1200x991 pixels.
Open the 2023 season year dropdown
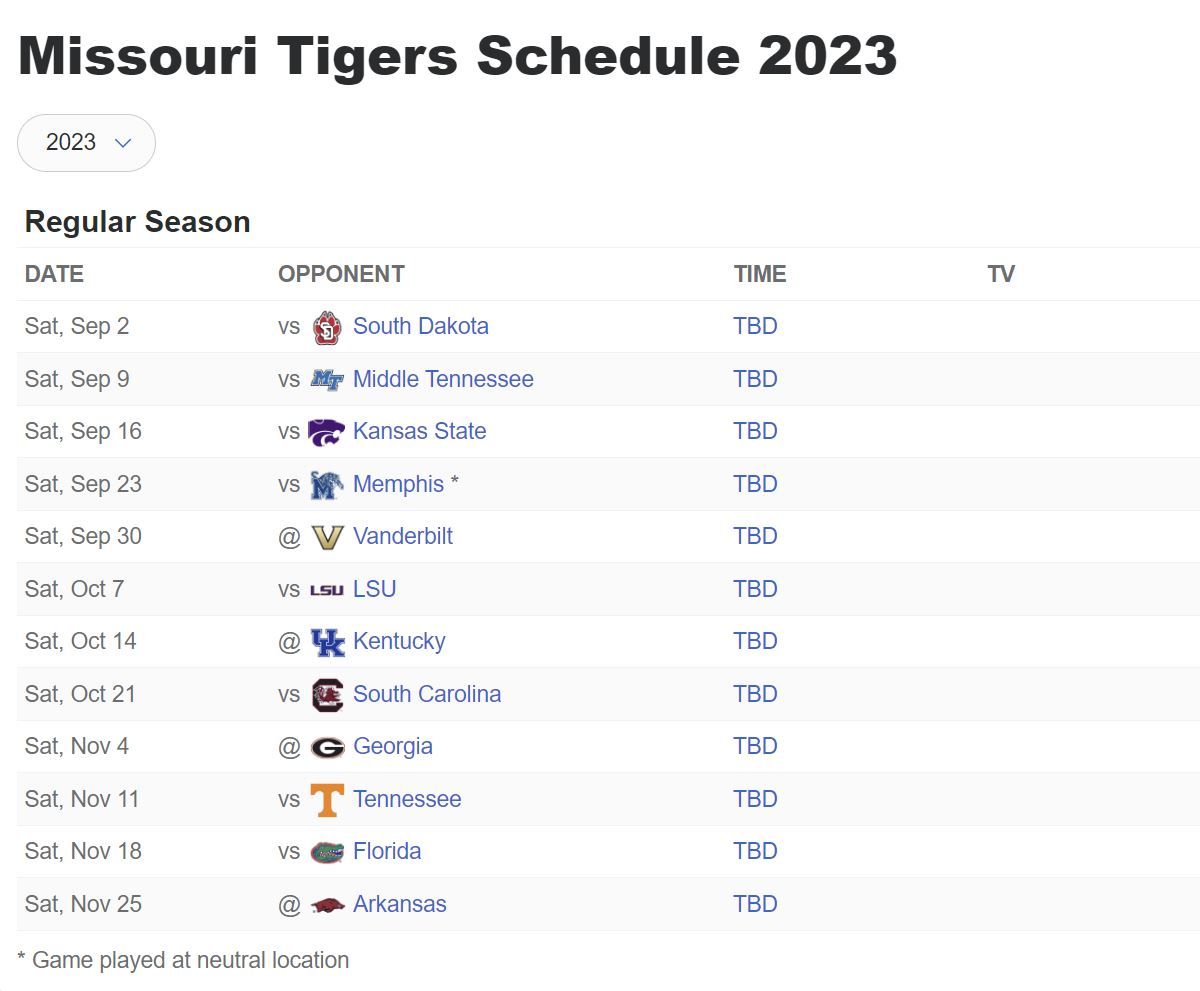click(x=86, y=143)
